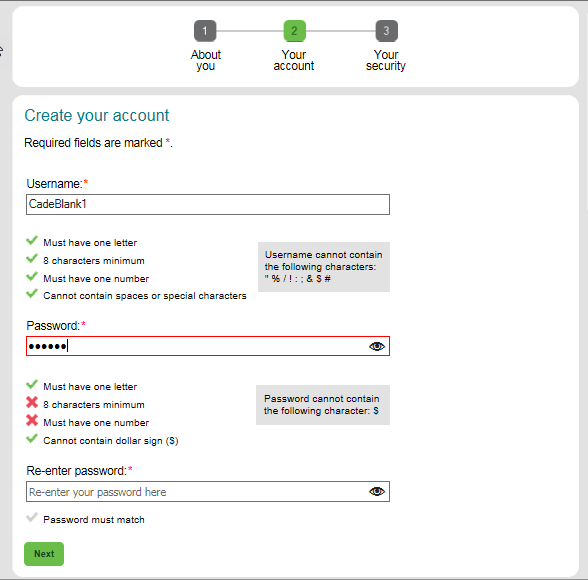Open the About you step label
Image resolution: width=588 pixels, height=580 pixels.
tap(206, 60)
